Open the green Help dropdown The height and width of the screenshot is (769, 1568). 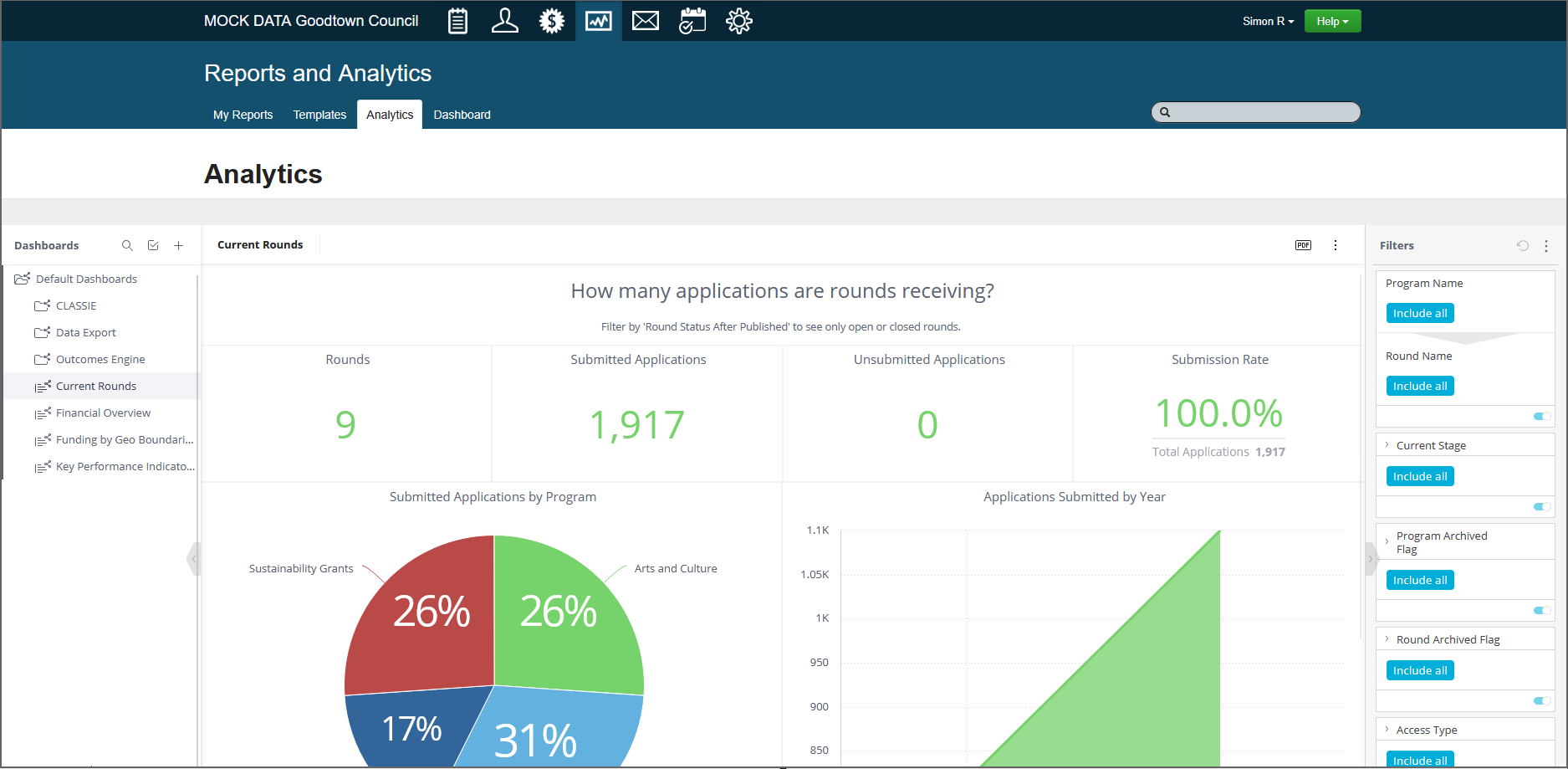click(1332, 21)
